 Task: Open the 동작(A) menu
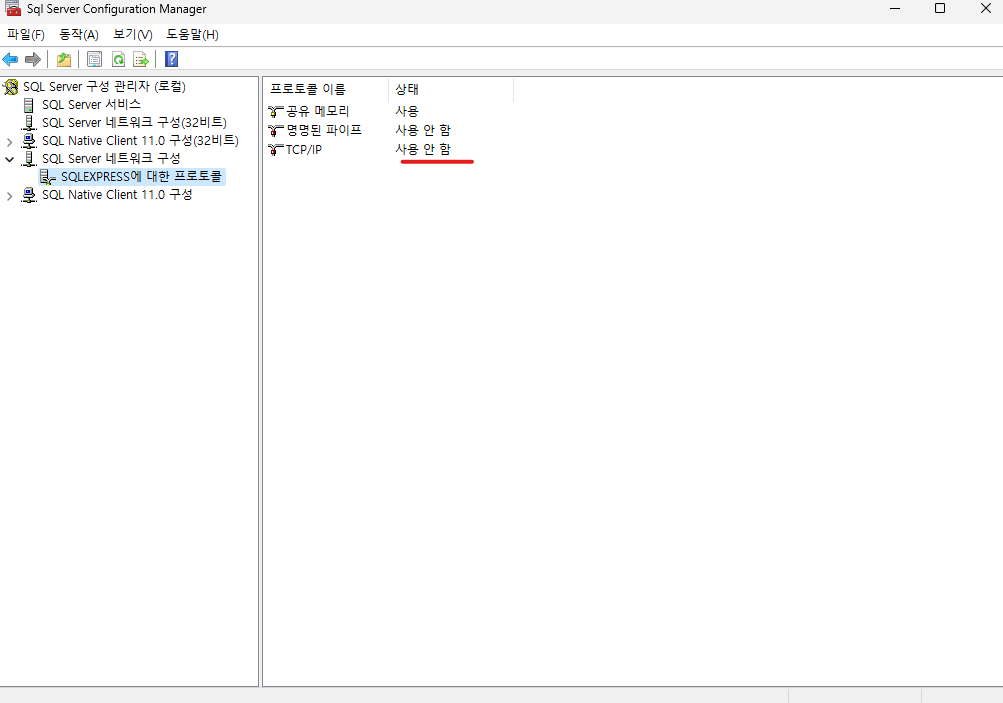tap(79, 35)
